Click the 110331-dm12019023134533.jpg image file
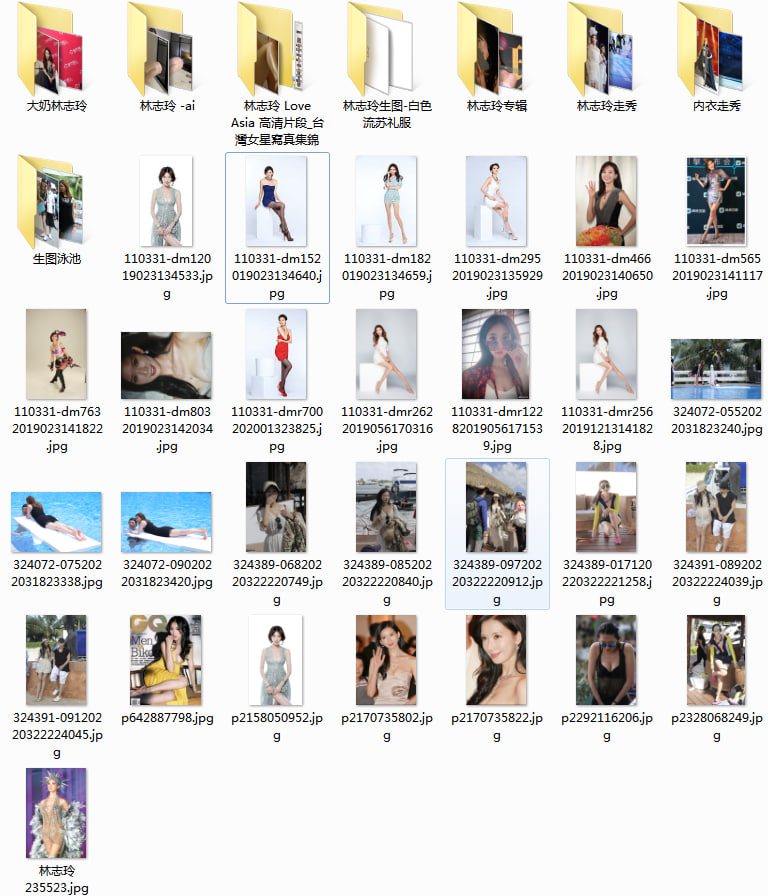768x896 pixels. tap(167, 201)
